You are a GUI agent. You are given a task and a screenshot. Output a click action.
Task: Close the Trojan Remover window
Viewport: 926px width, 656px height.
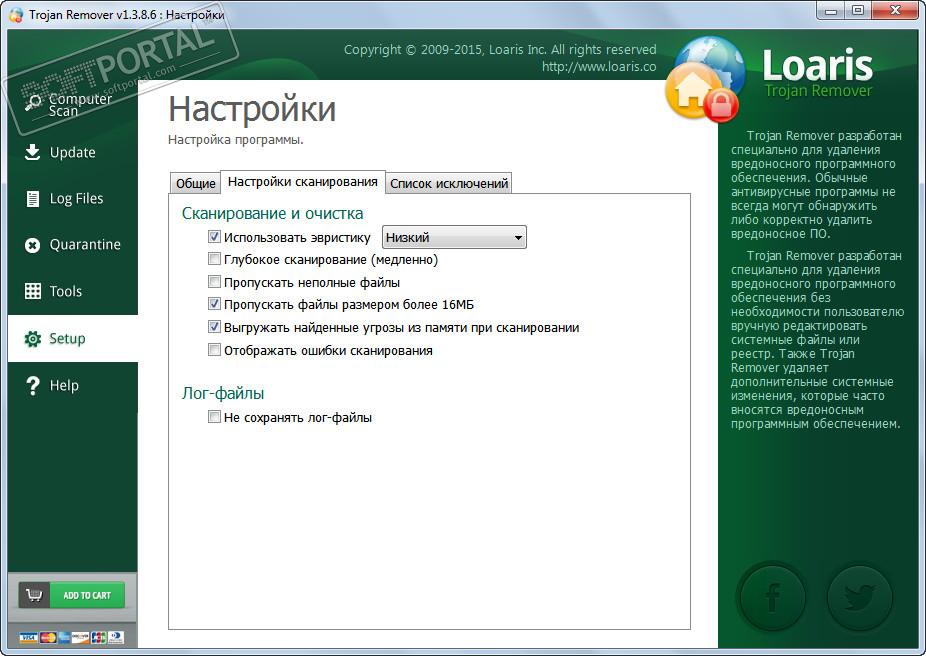click(x=895, y=11)
